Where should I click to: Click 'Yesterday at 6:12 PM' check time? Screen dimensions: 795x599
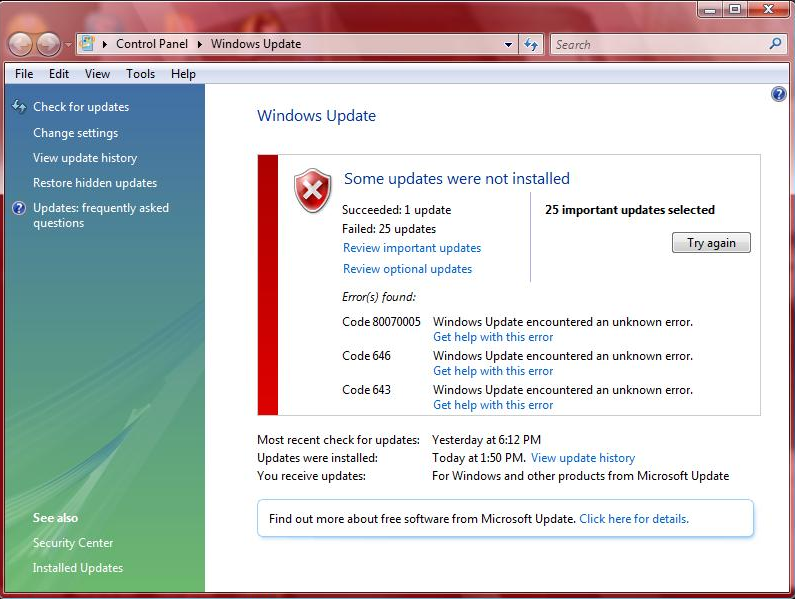486,440
